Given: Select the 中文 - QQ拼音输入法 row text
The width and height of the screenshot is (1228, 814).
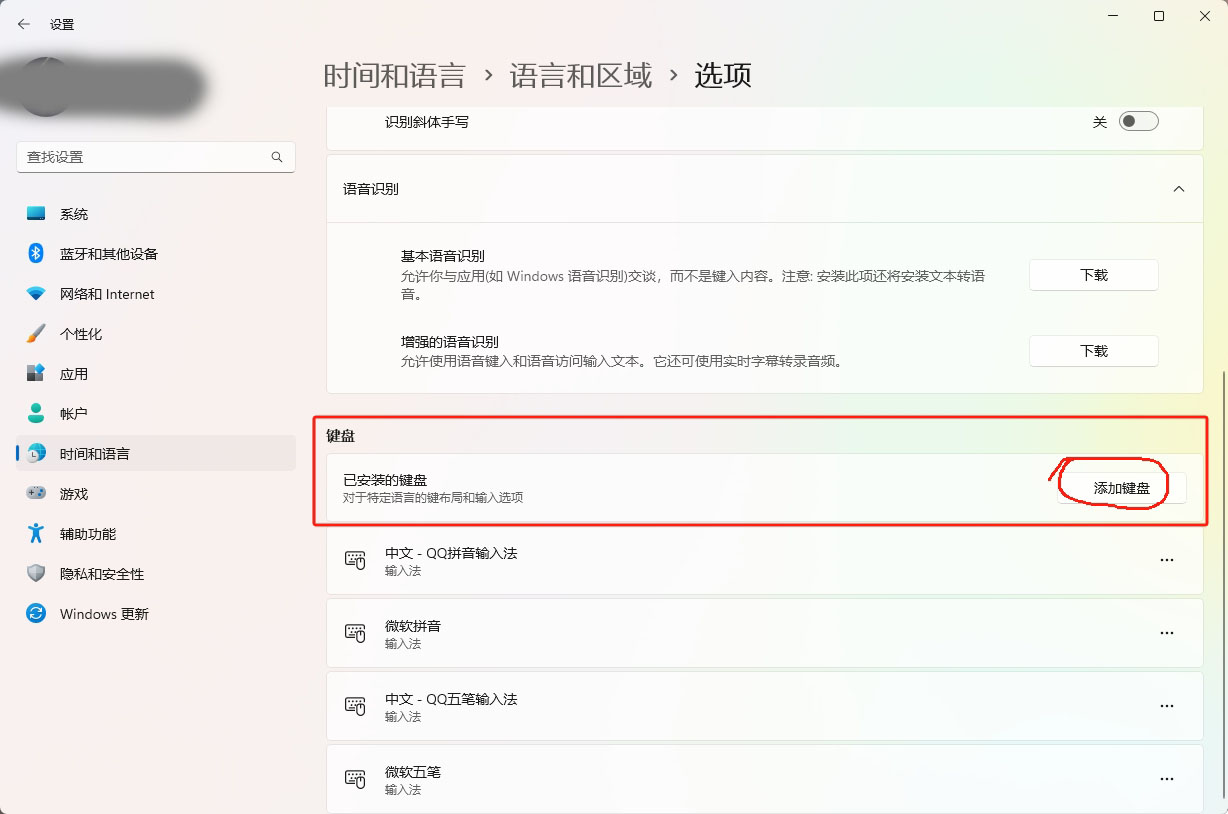Looking at the screenshot, I should point(451,553).
